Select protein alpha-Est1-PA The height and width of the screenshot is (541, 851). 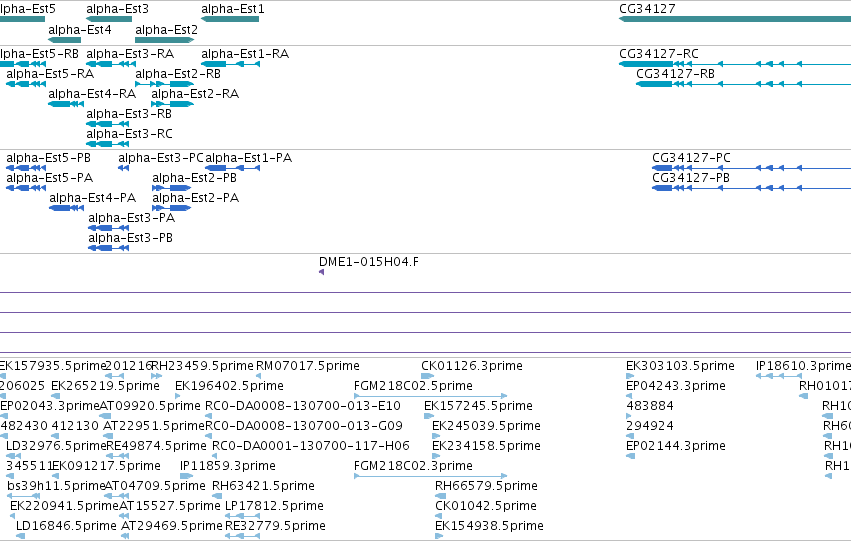pyautogui.click(x=232, y=168)
